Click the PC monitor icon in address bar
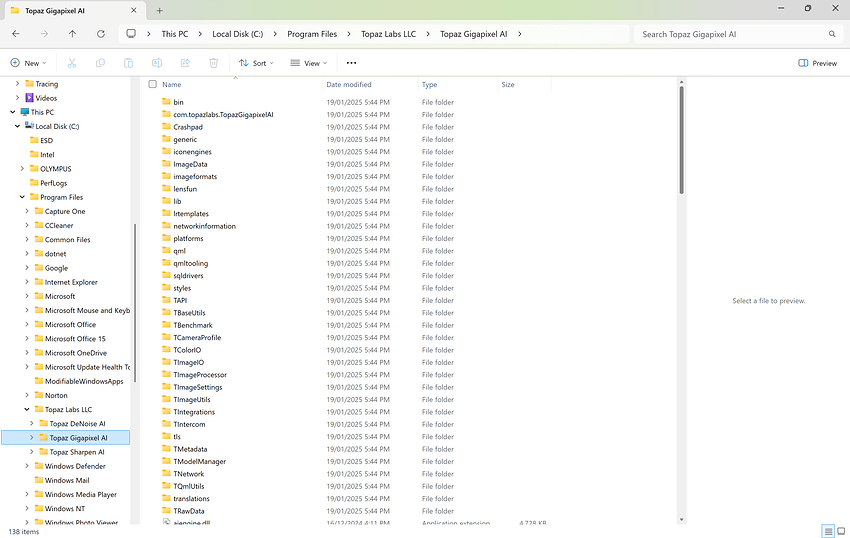The width and height of the screenshot is (850, 538). pos(131,34)
